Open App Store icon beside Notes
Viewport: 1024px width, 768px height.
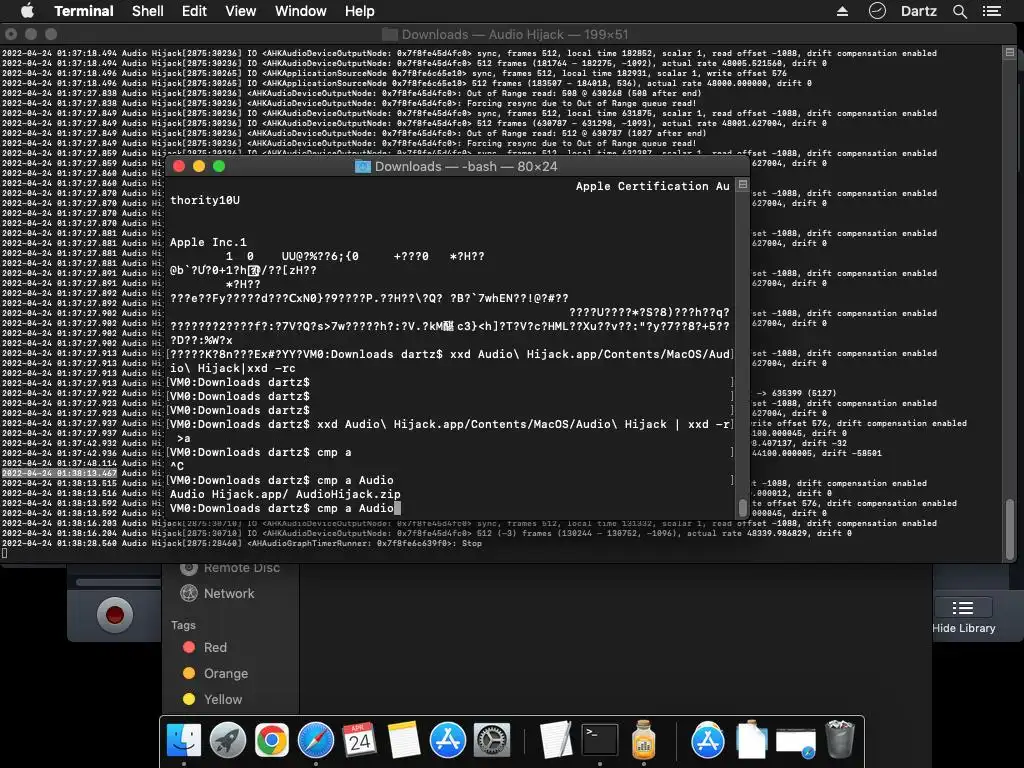[x=447, y=741]
